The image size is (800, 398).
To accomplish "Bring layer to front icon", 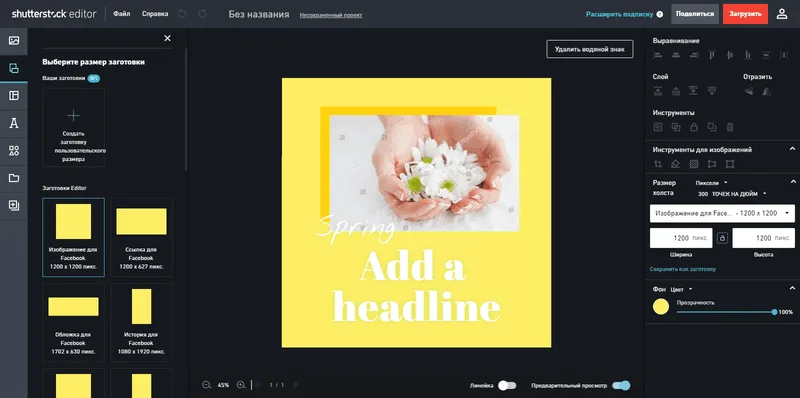I will click(x=658, y=91).
